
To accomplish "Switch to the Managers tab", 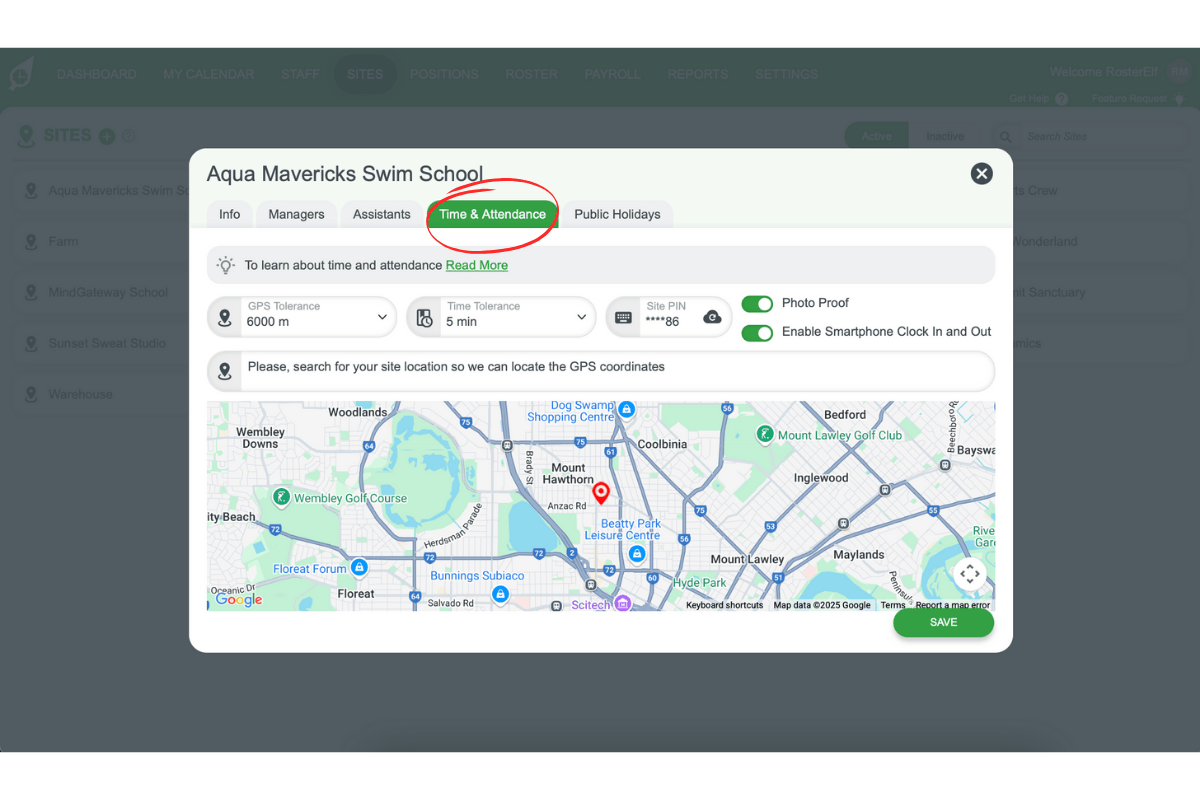I will click(296, 214).
